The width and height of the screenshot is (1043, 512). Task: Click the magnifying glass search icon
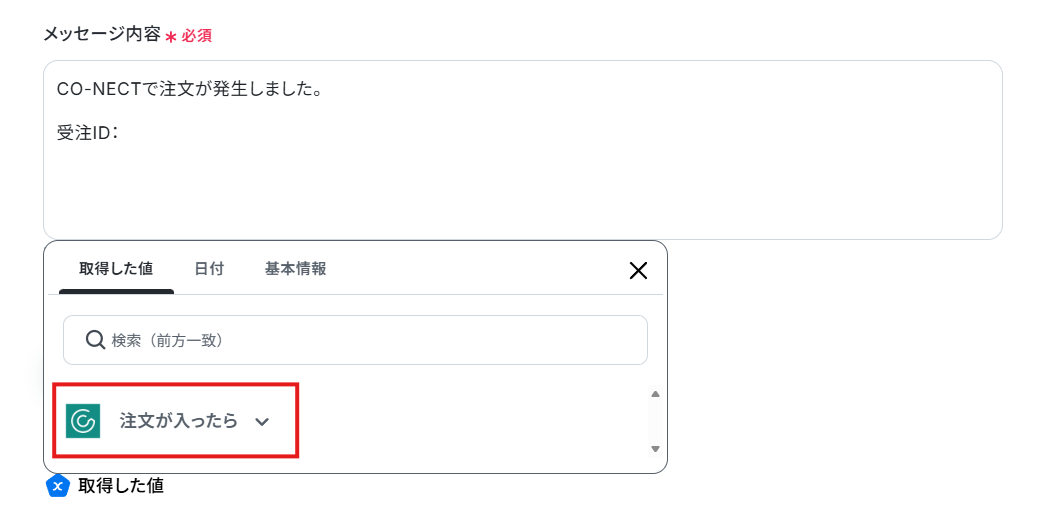[x=95, y=340]
